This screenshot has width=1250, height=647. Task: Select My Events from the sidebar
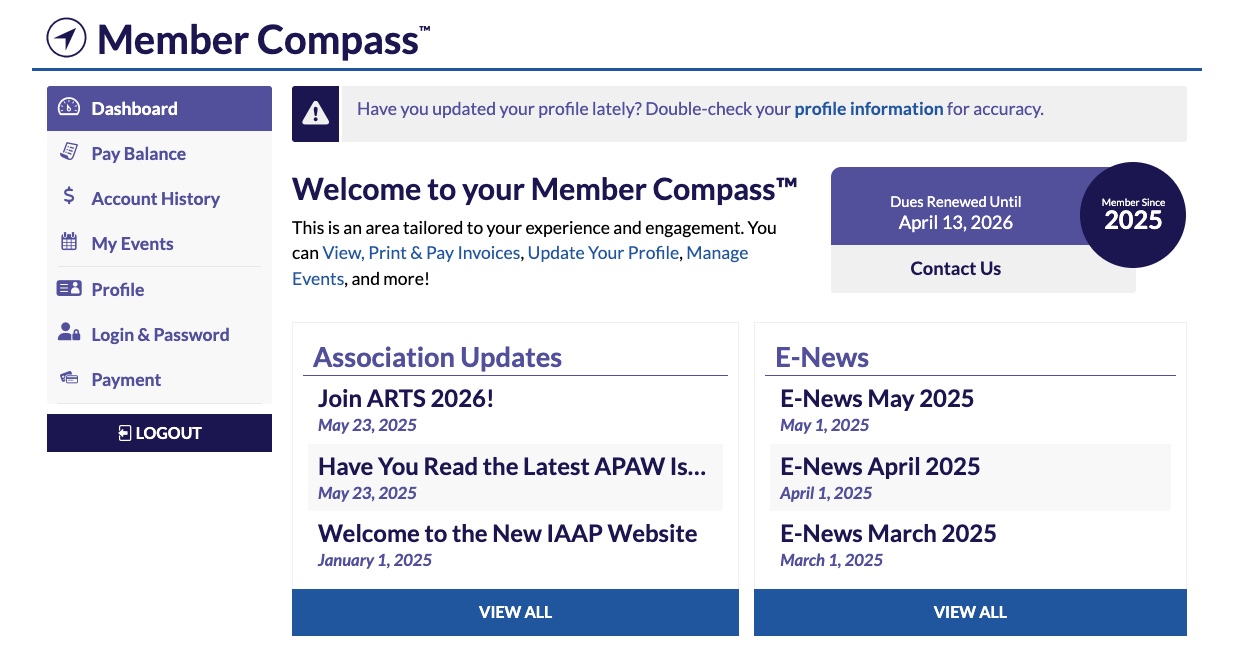159,243
